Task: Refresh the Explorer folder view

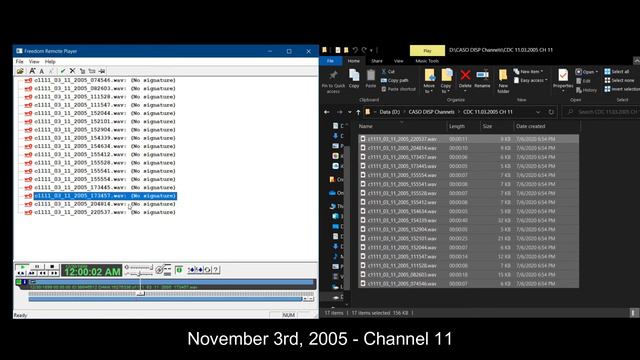Action: point(551,112)
